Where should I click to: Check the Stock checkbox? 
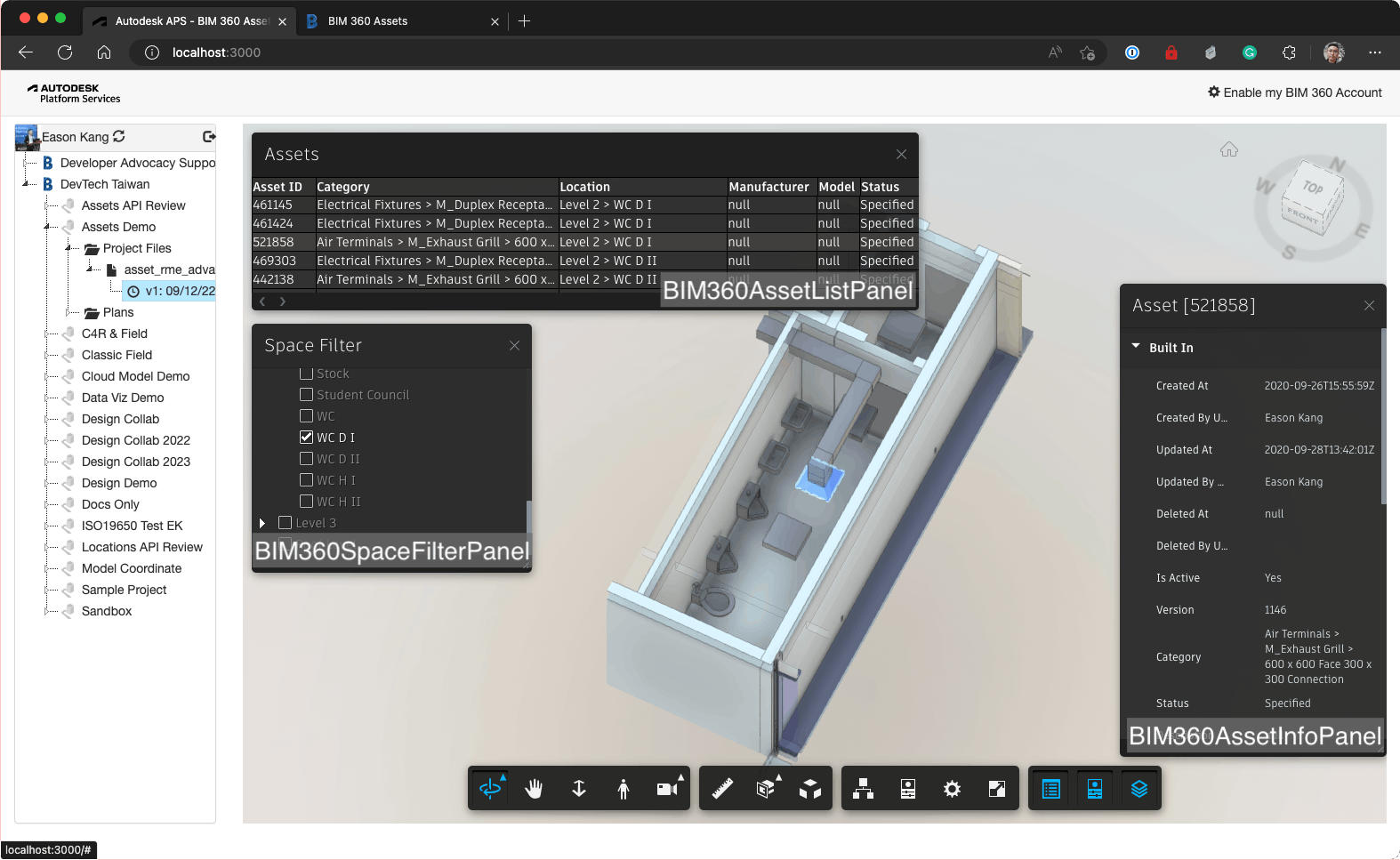click(x=307, y=373)
